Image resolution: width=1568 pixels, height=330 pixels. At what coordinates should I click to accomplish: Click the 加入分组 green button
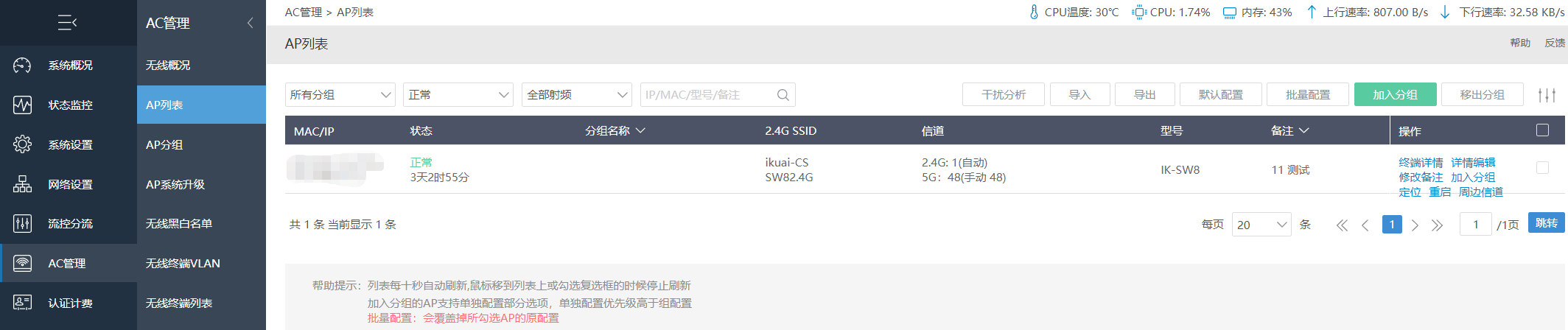pyautogui.click(x=1396, y=95)
